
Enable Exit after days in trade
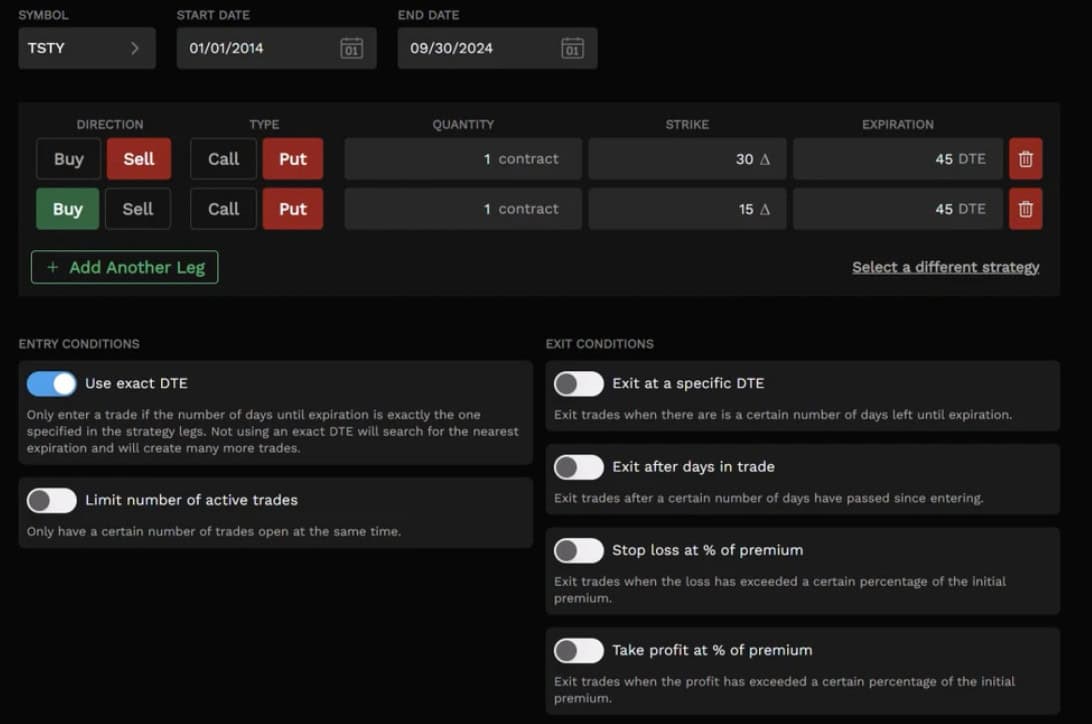pos(578,467)
